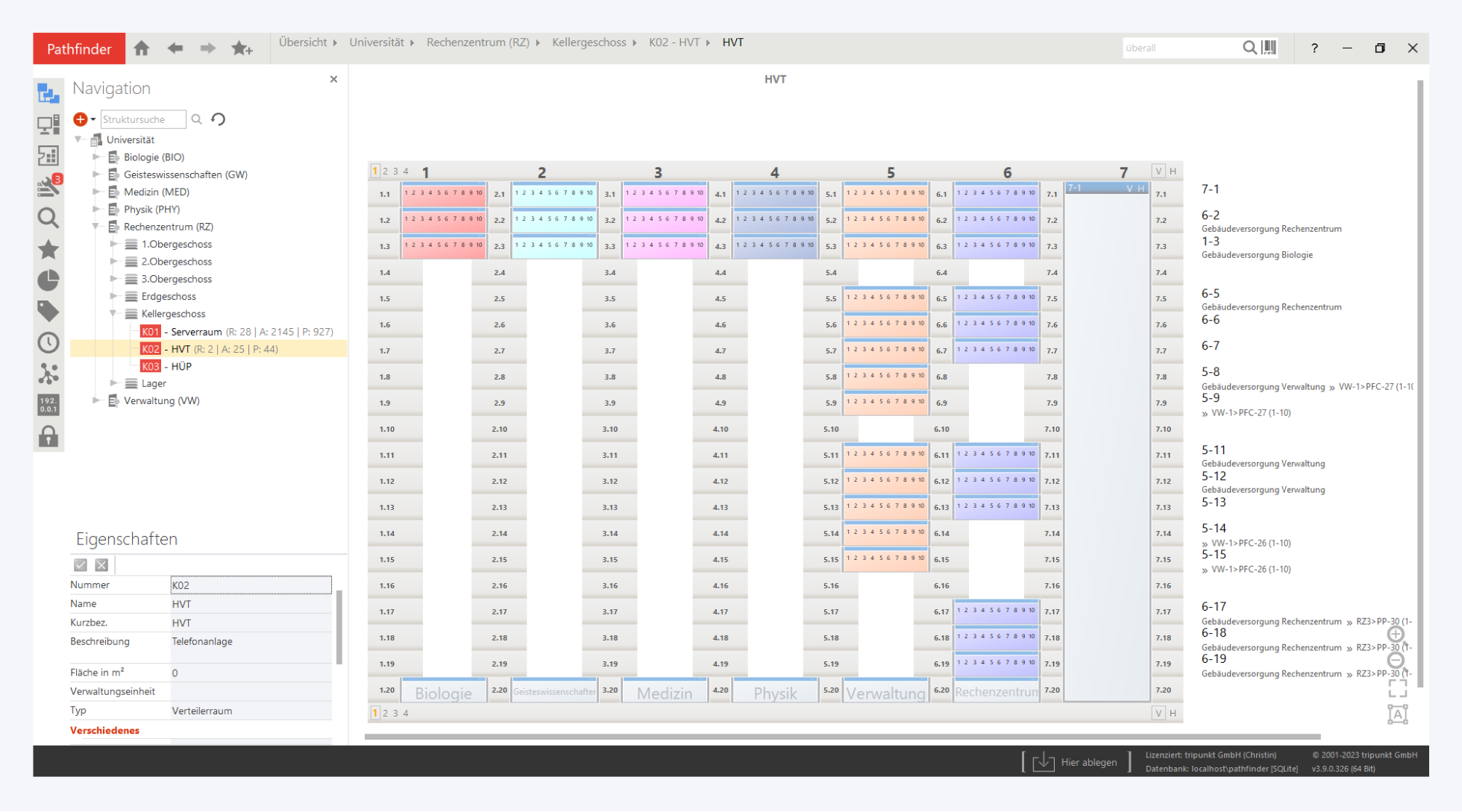1462x812 pixels.
Task: Click the lock icon in sidebar
Action: tap(48, 436)
